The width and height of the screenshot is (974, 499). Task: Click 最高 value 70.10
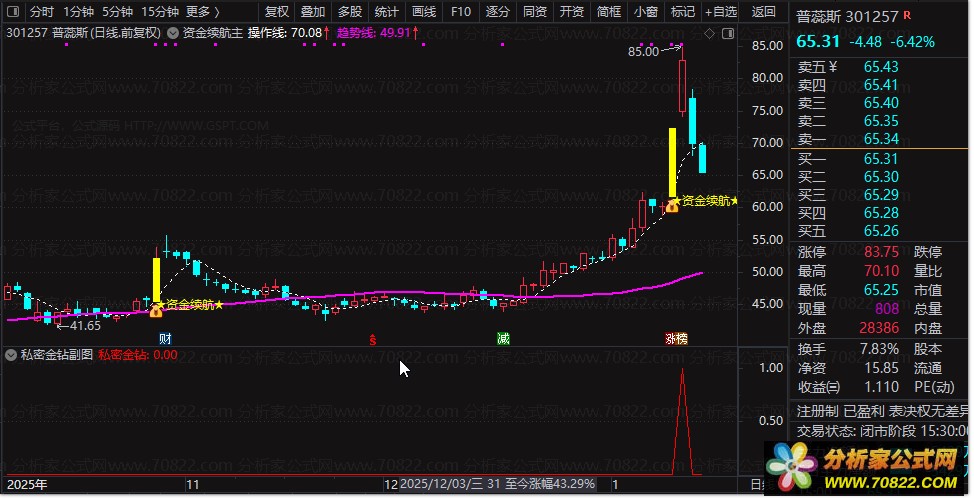[881, 271]
